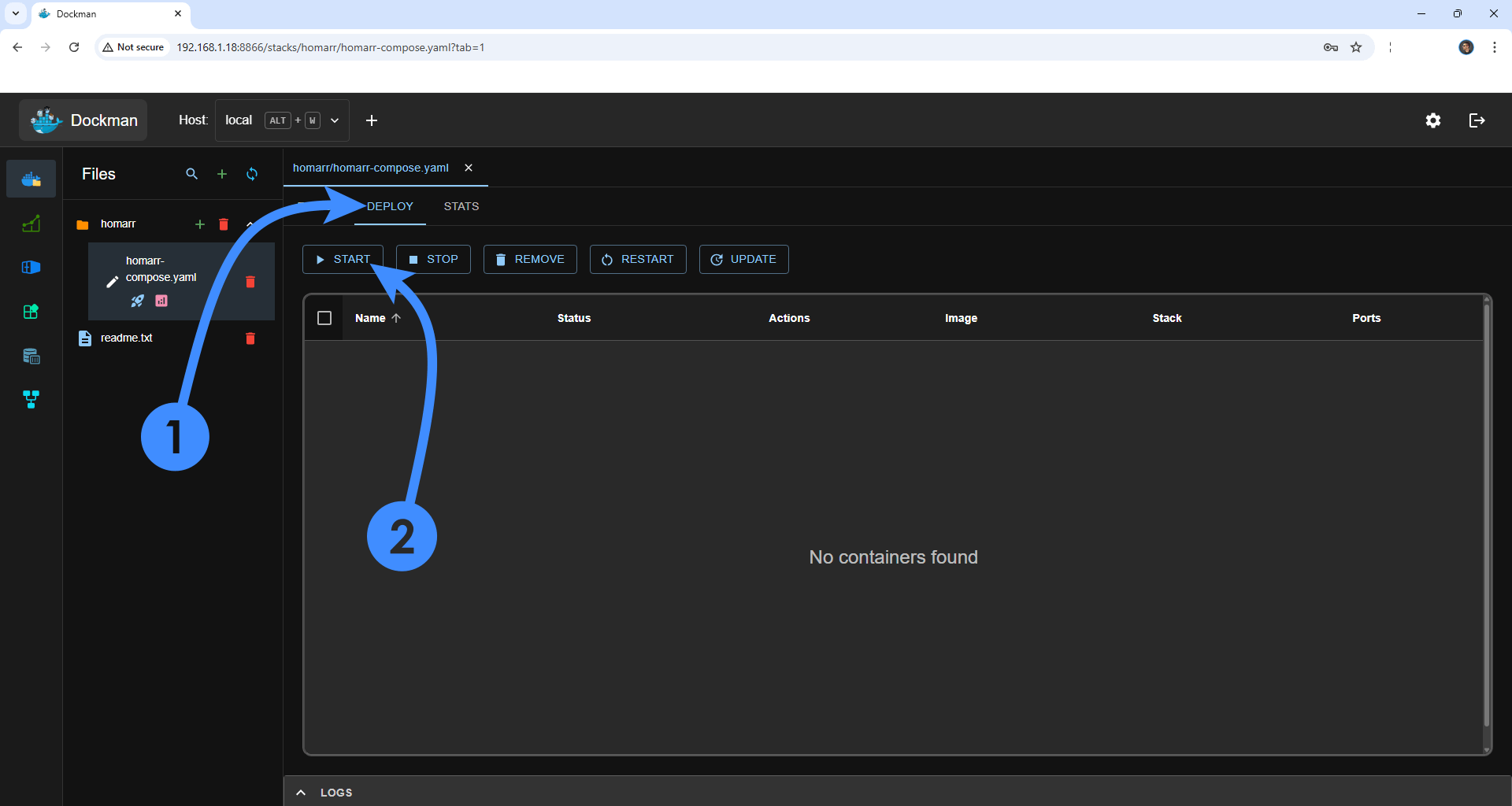
Task: Click the START button
Action: tap(343, 260)
